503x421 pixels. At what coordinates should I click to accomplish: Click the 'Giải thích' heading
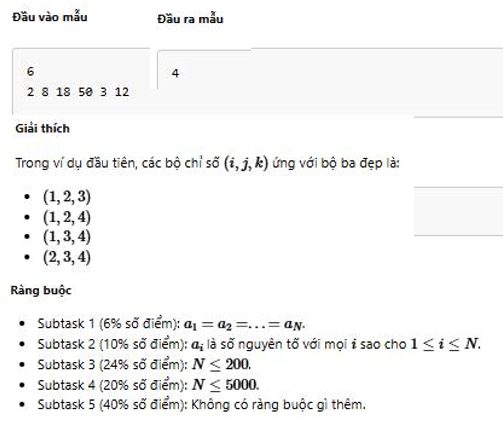click(x=42, y=128)
